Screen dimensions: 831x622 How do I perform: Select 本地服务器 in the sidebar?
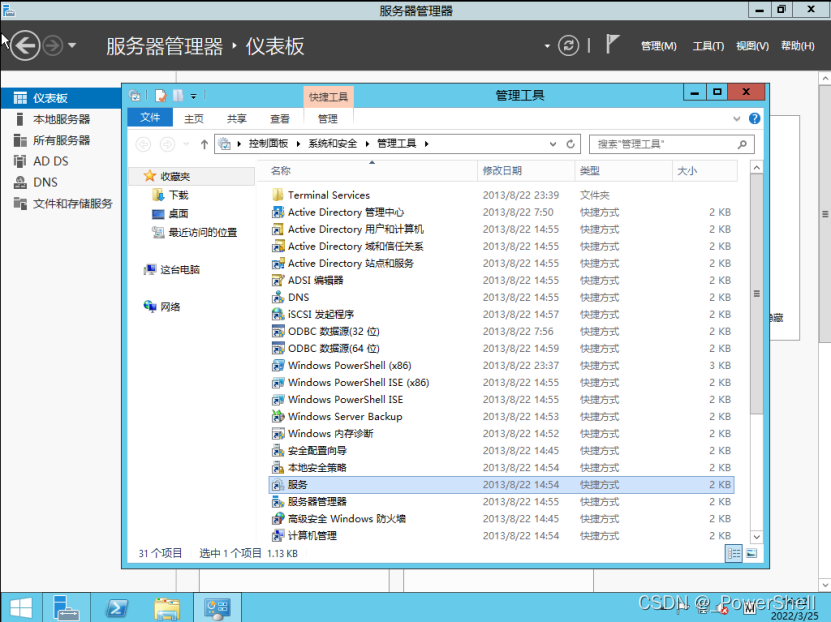tap(61, 119)
